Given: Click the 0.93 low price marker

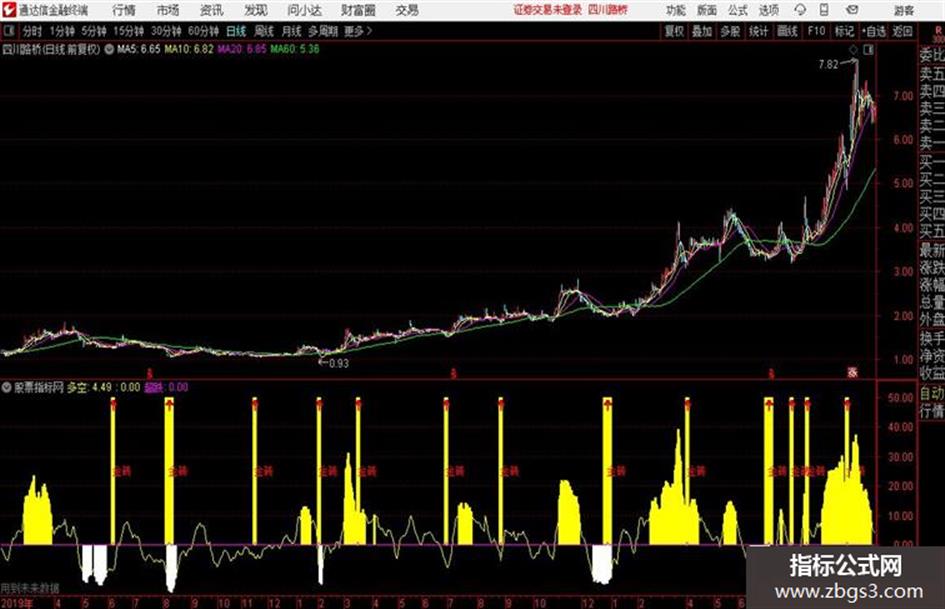Looking at the screenshot, I should tap(339, 363).
